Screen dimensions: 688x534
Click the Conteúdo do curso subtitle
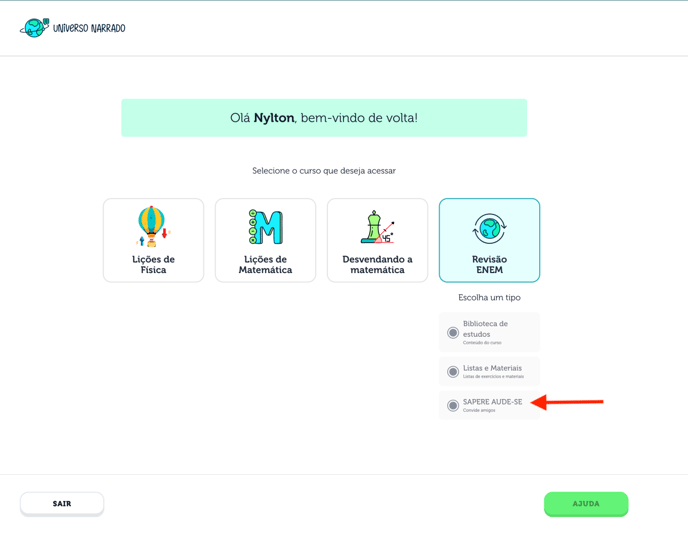click(482, 343)
